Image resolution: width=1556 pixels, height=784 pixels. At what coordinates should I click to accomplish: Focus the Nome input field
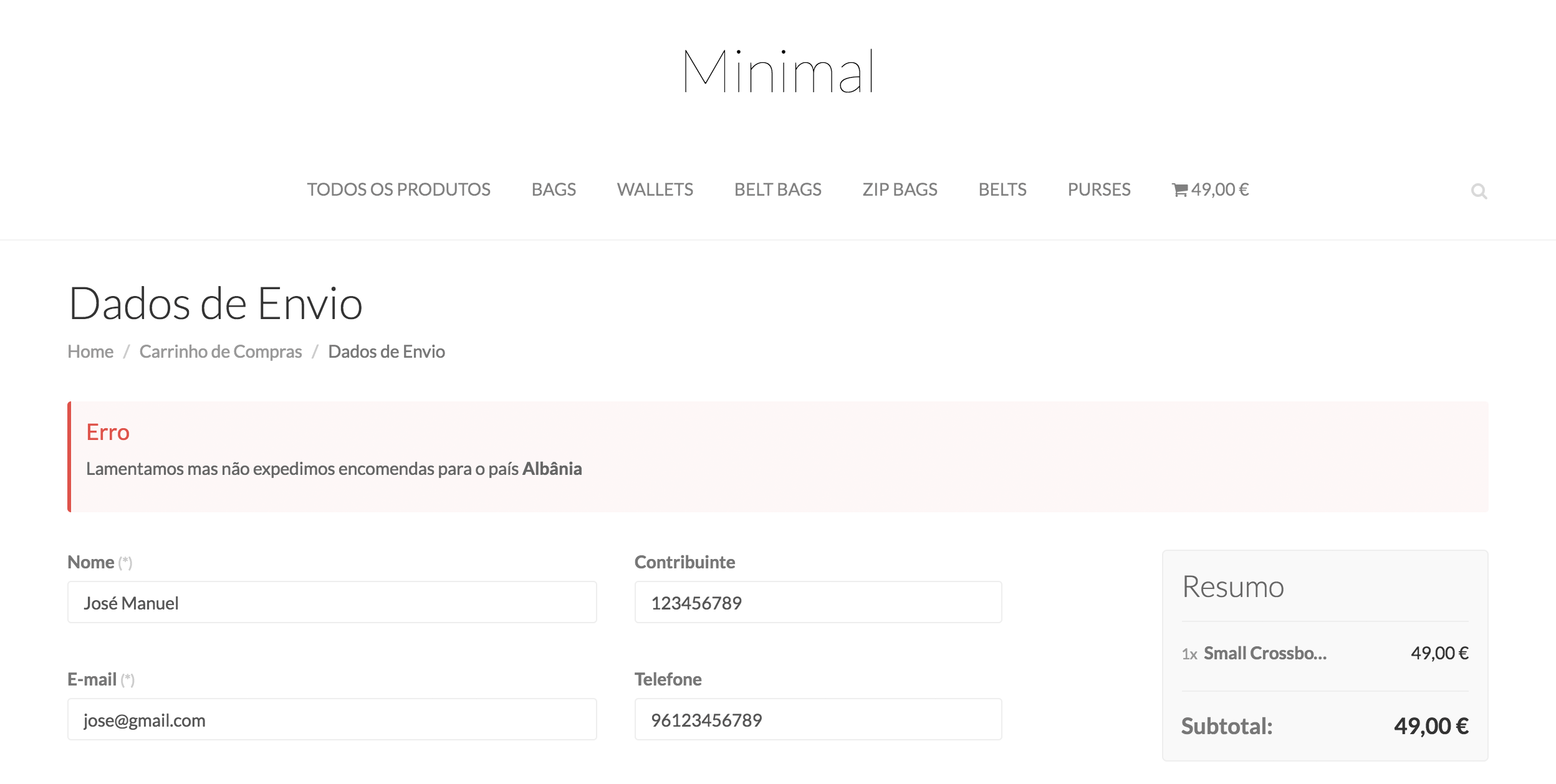[332, 603]
